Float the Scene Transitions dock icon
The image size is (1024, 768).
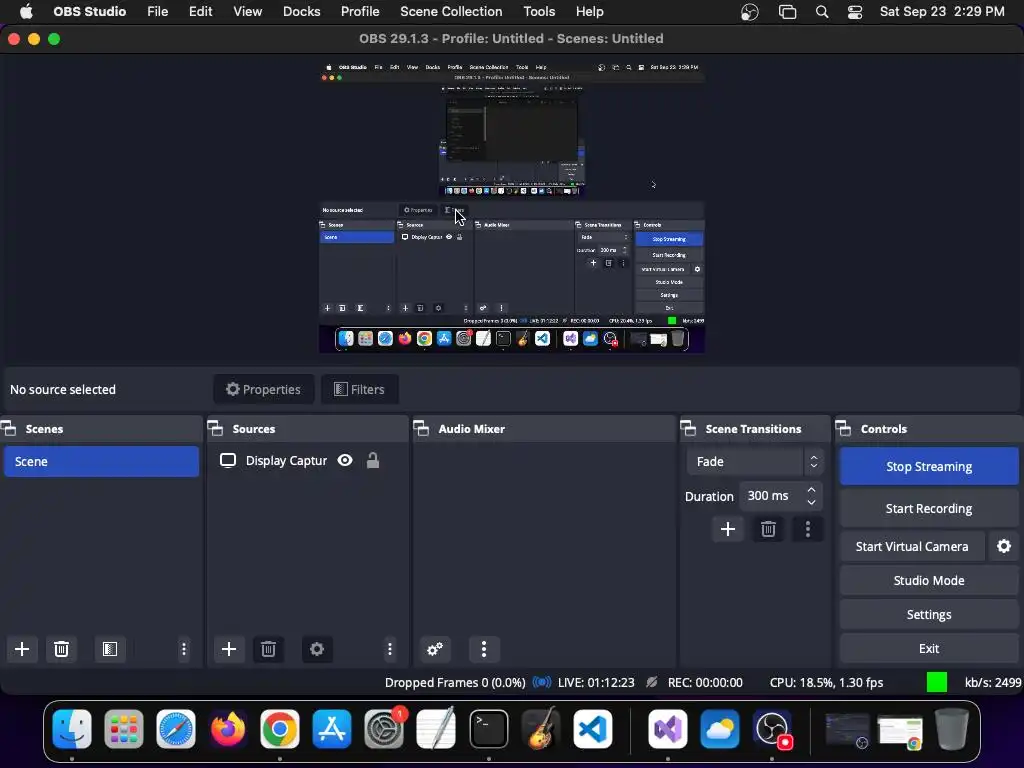[x=688, y=428]
